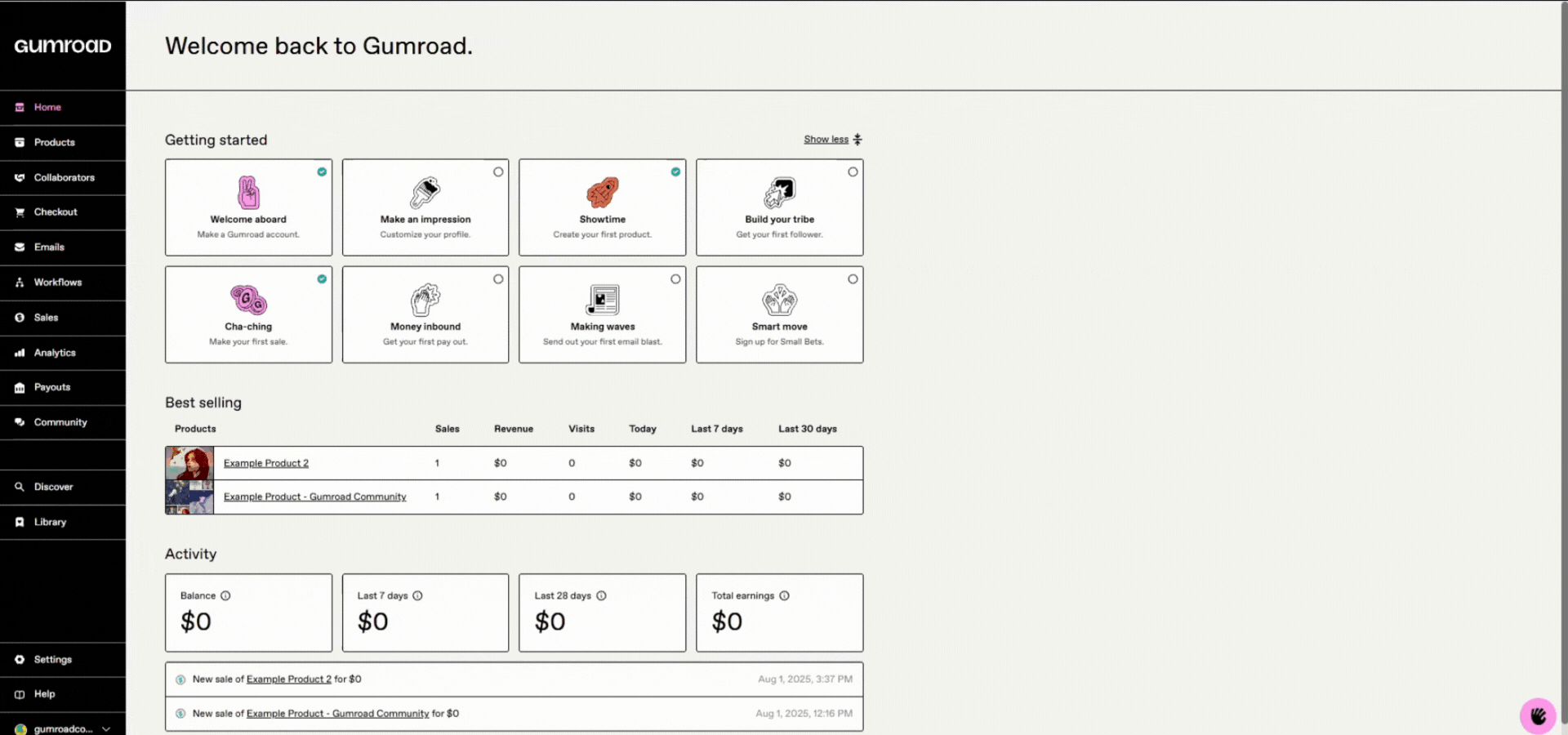Click the Workflows diagram icon

[x=20, y=283]
